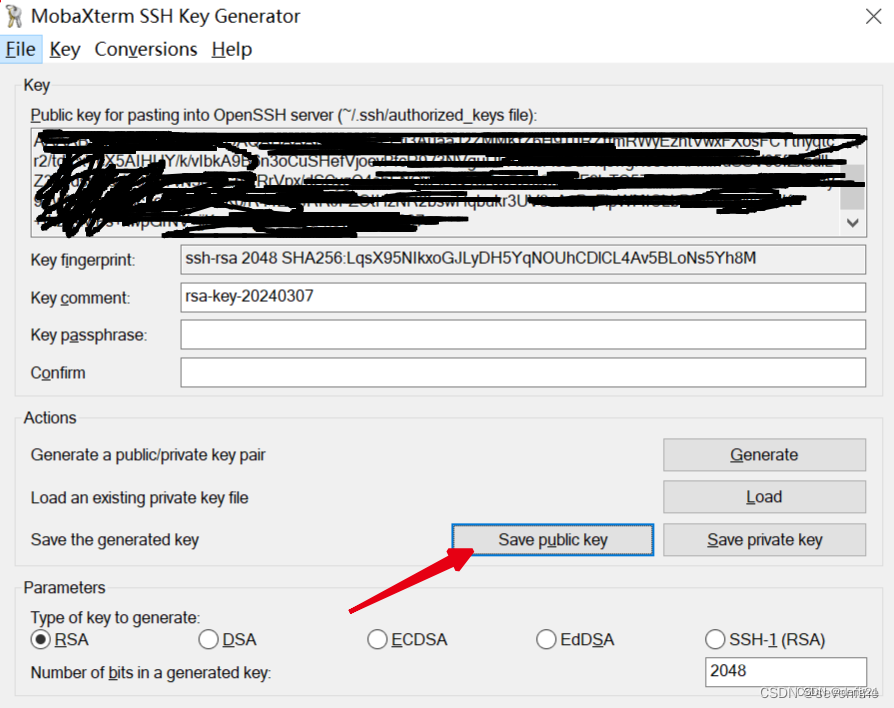Click Save private key button

[x=764, y=540]
